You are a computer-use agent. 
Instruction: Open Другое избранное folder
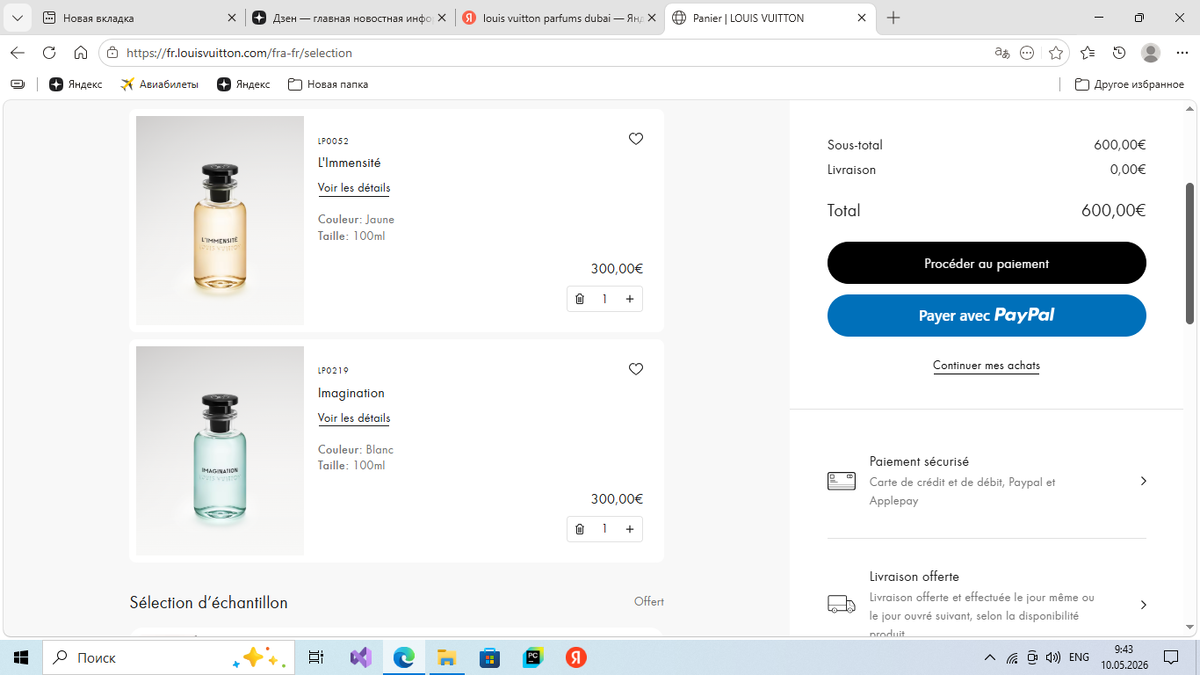click(x=1129, y=84)
